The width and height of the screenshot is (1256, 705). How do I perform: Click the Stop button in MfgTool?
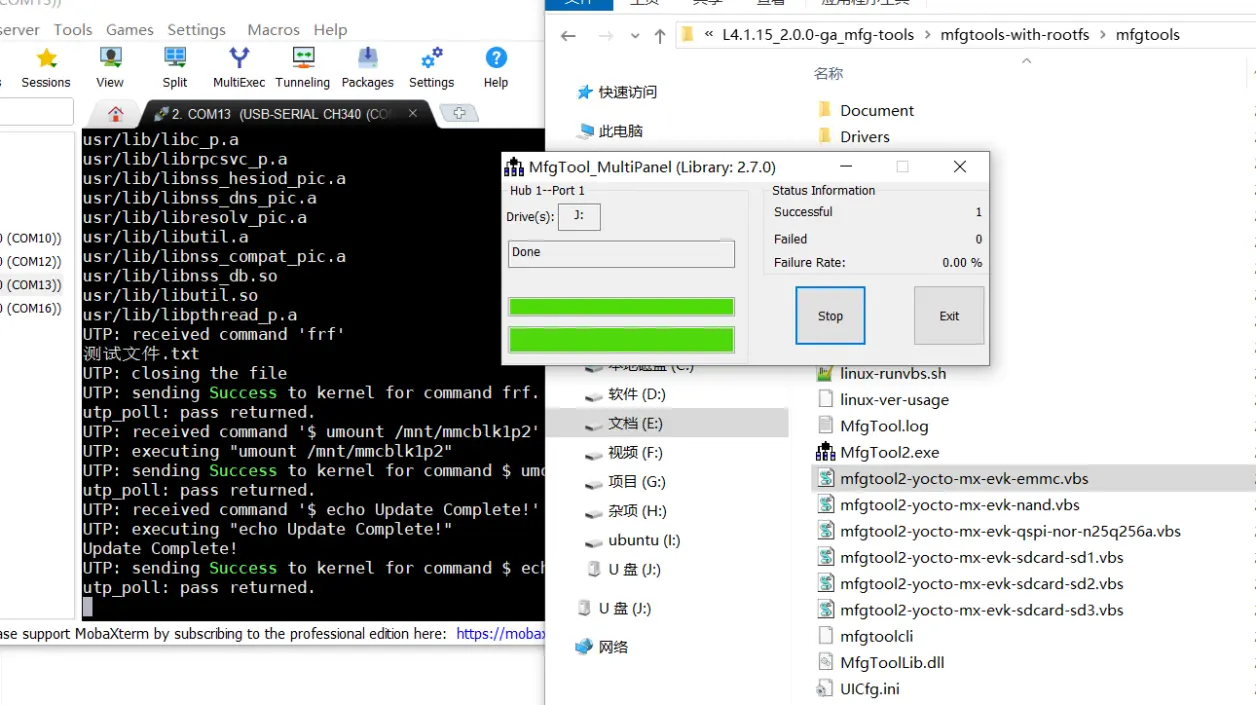point(830,316)
